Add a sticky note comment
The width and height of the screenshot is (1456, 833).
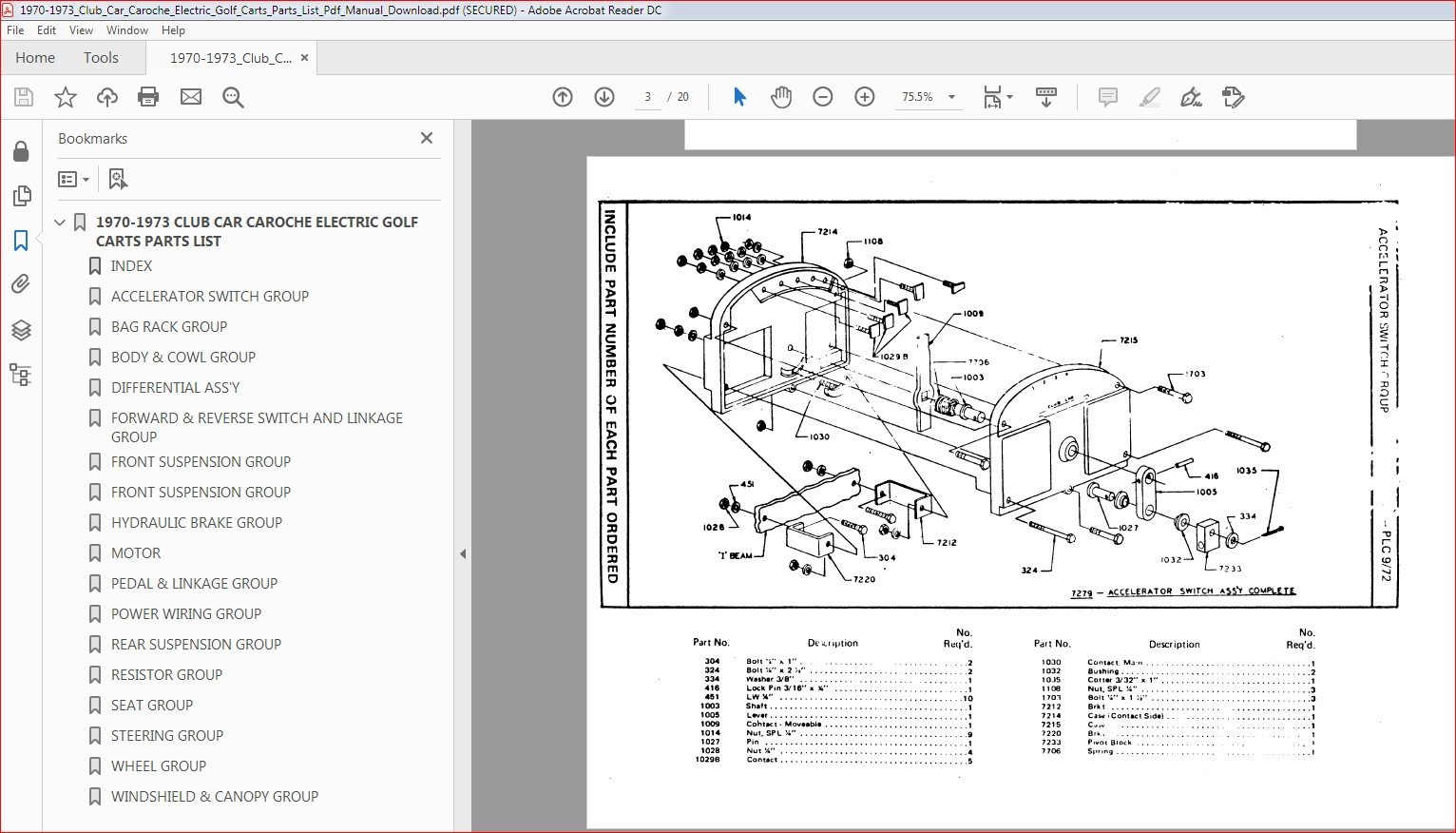(x=1108, y=97)
